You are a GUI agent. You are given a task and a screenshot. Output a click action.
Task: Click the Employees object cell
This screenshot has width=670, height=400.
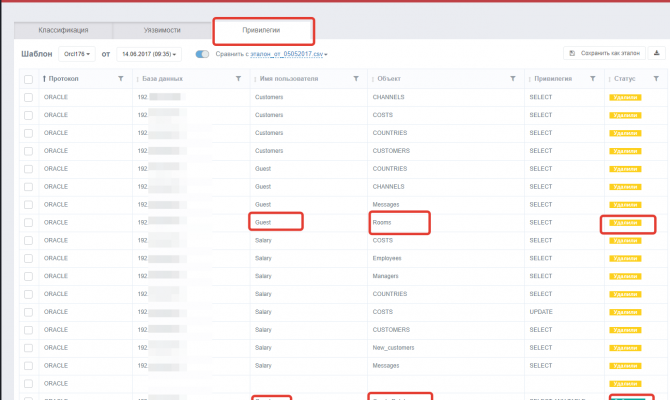click(387, 259)
